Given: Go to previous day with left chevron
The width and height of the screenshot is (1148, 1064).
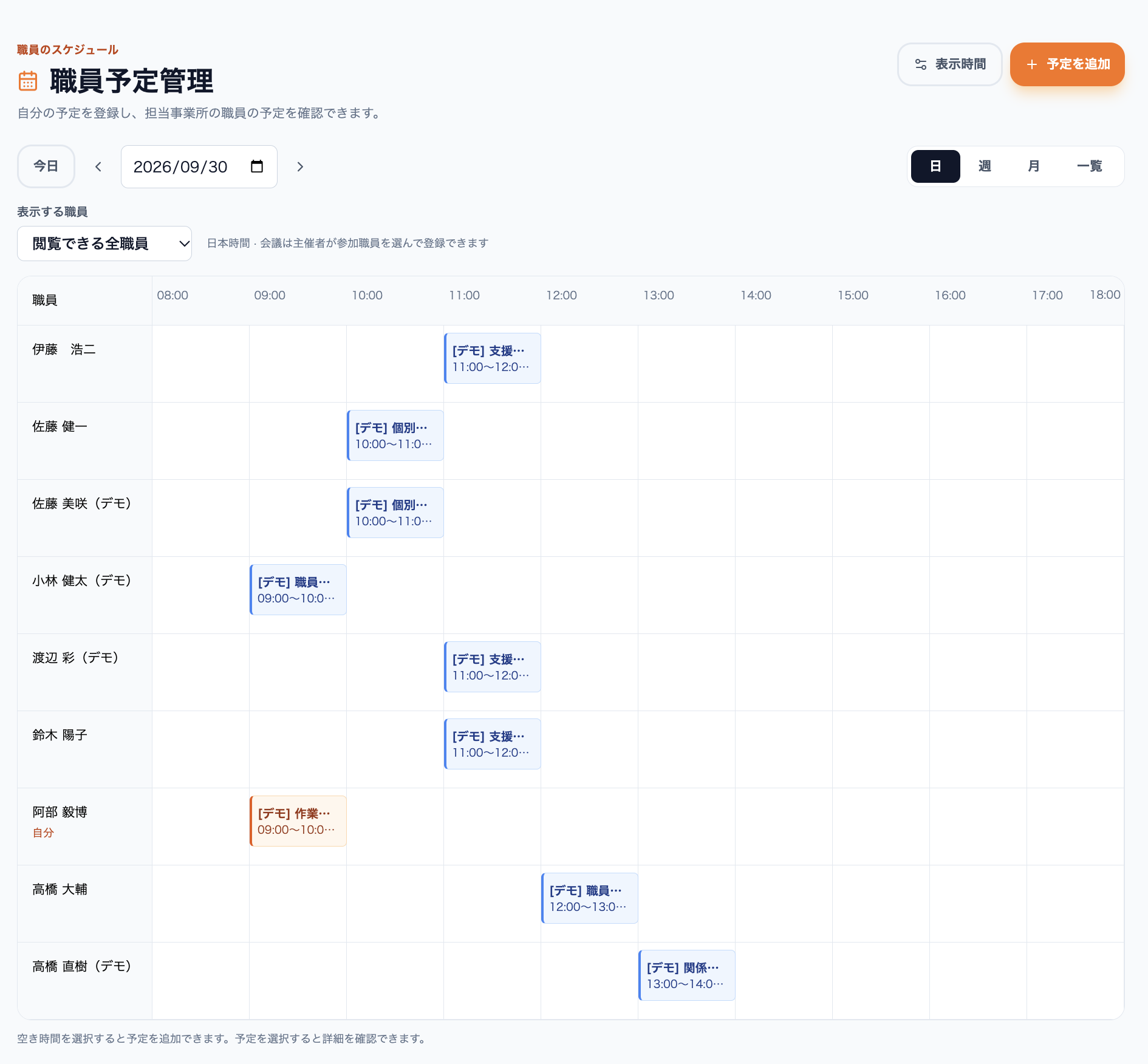Looking at the screenshot, I should [98, 166].
